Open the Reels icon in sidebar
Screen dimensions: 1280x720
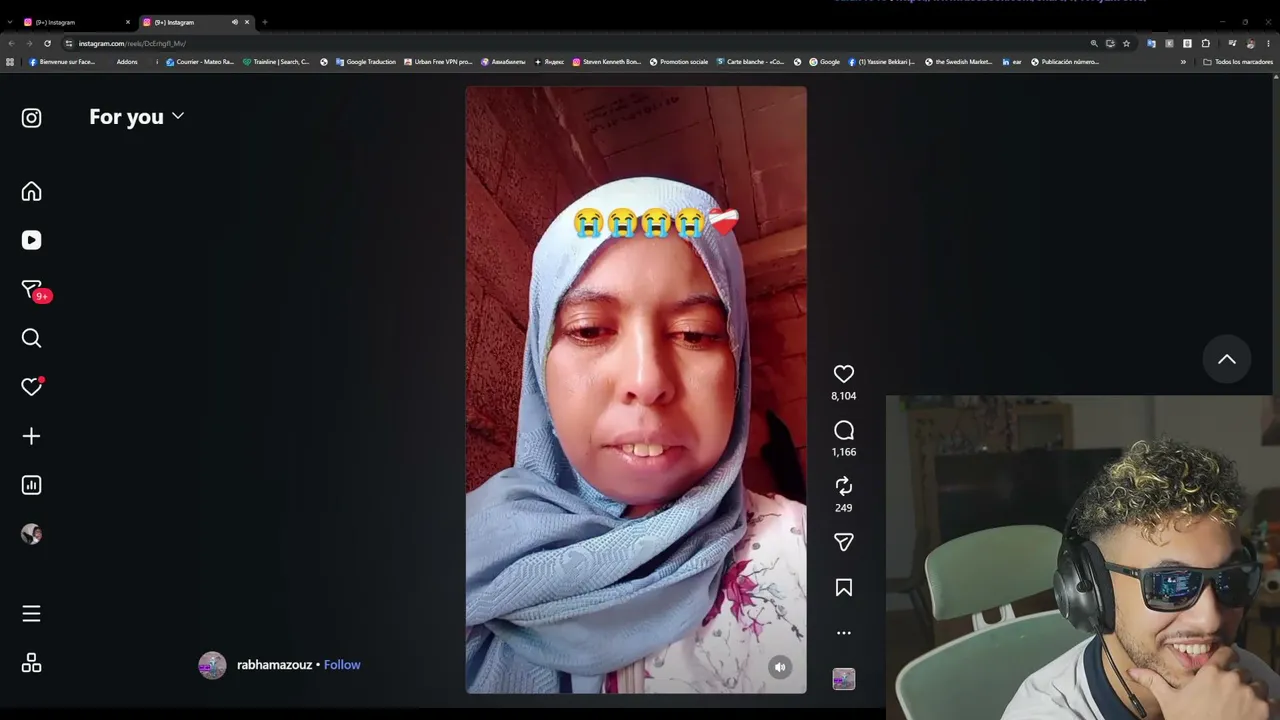click(31, 240)
